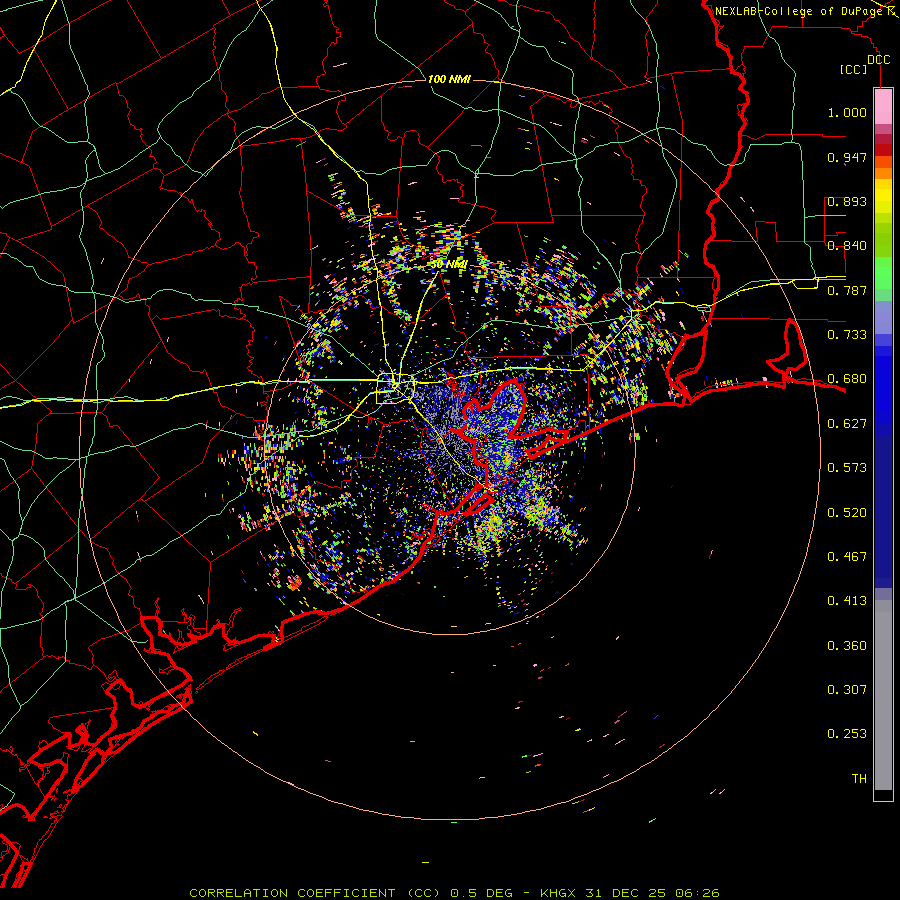Viewport: 900px width, 900px height.
Task: Click the KHGX station identifier
Action: click(560, 893)
